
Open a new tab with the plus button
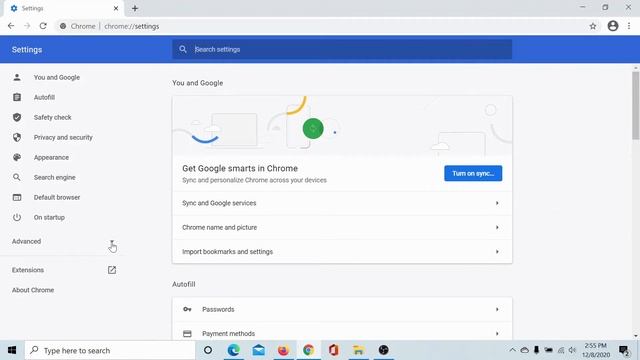pos(135,8)
